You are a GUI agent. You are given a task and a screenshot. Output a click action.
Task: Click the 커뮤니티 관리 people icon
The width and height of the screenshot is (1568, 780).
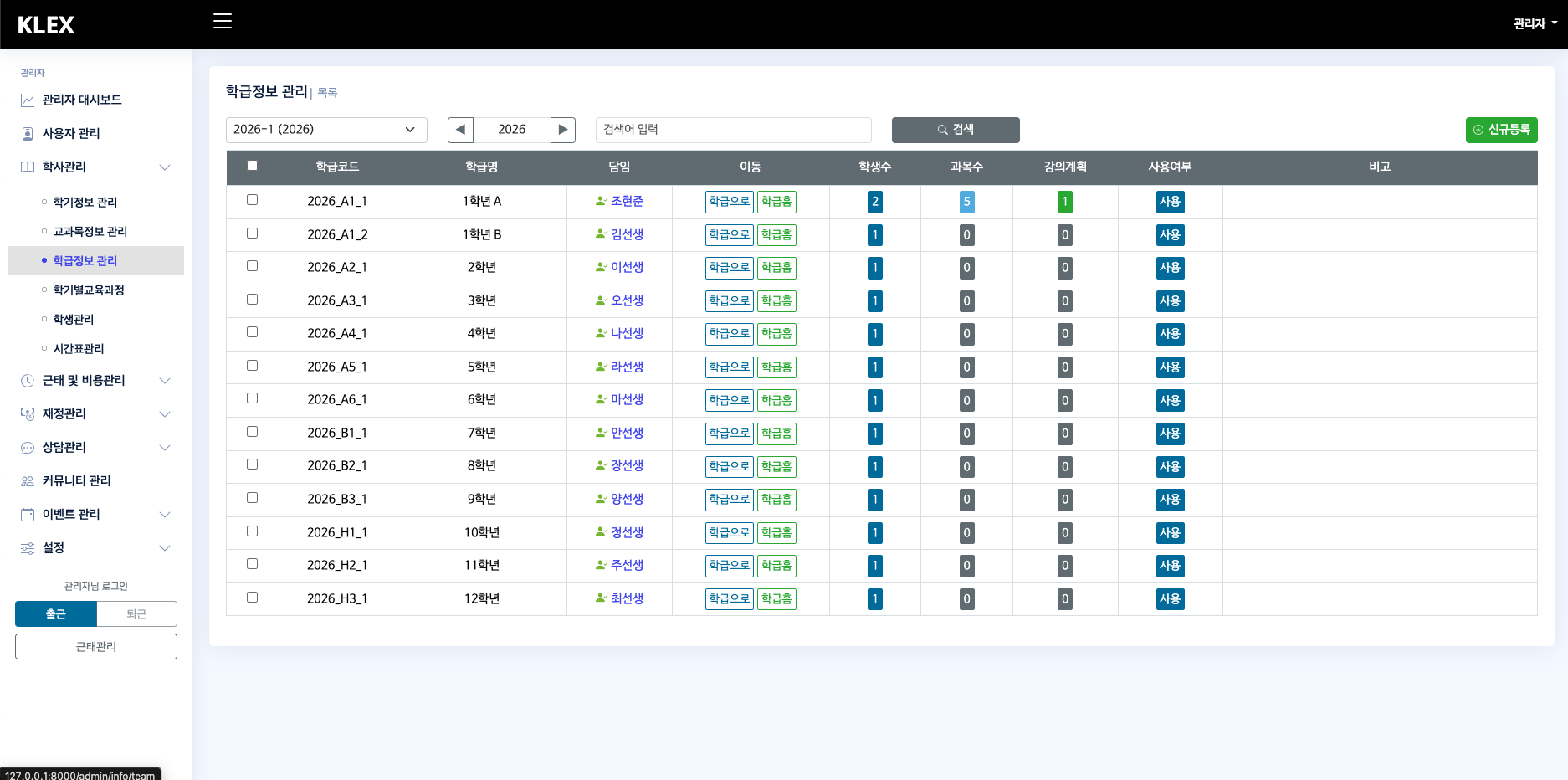(28, 481)
